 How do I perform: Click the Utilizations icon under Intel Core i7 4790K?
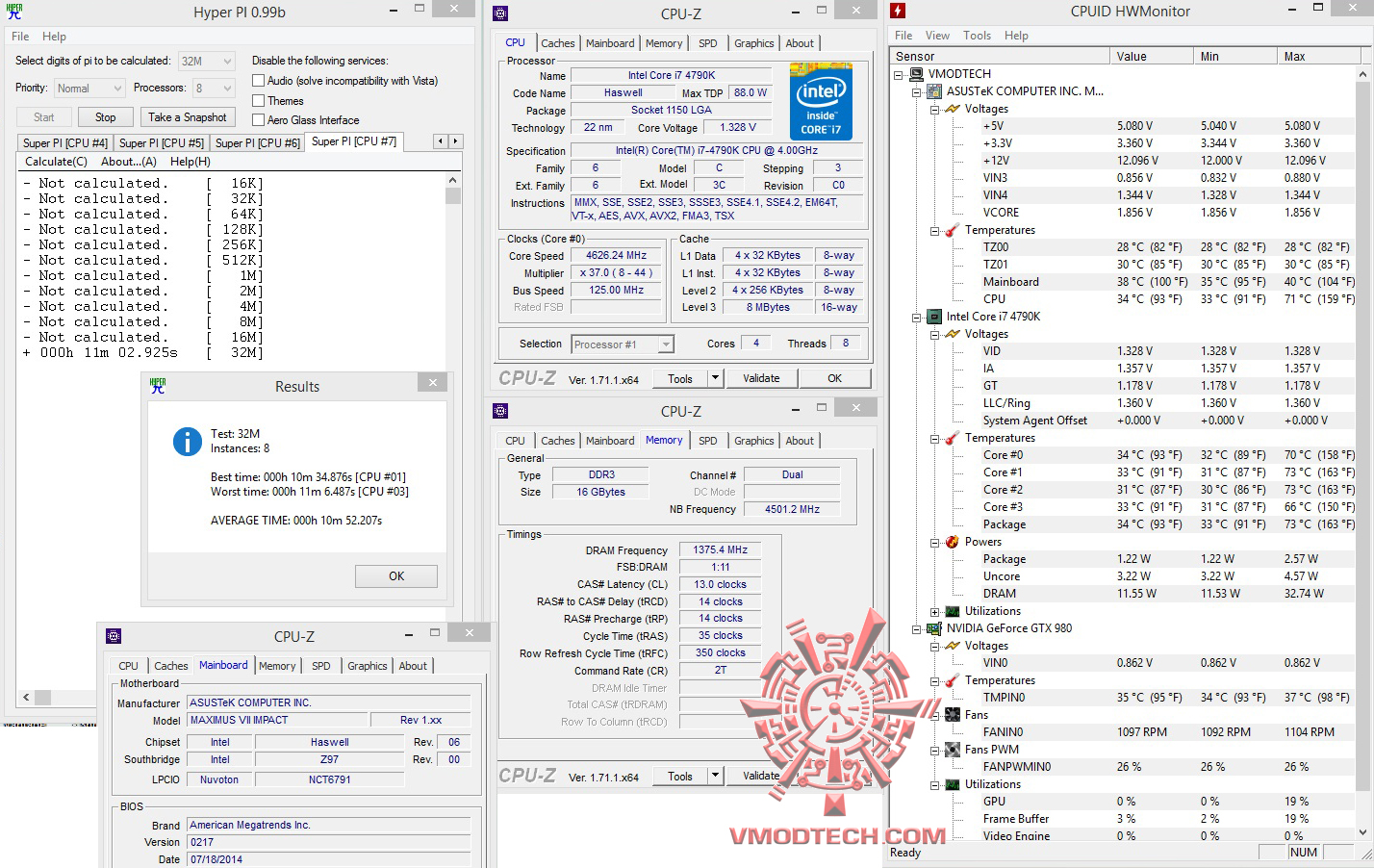coord(953,611)
